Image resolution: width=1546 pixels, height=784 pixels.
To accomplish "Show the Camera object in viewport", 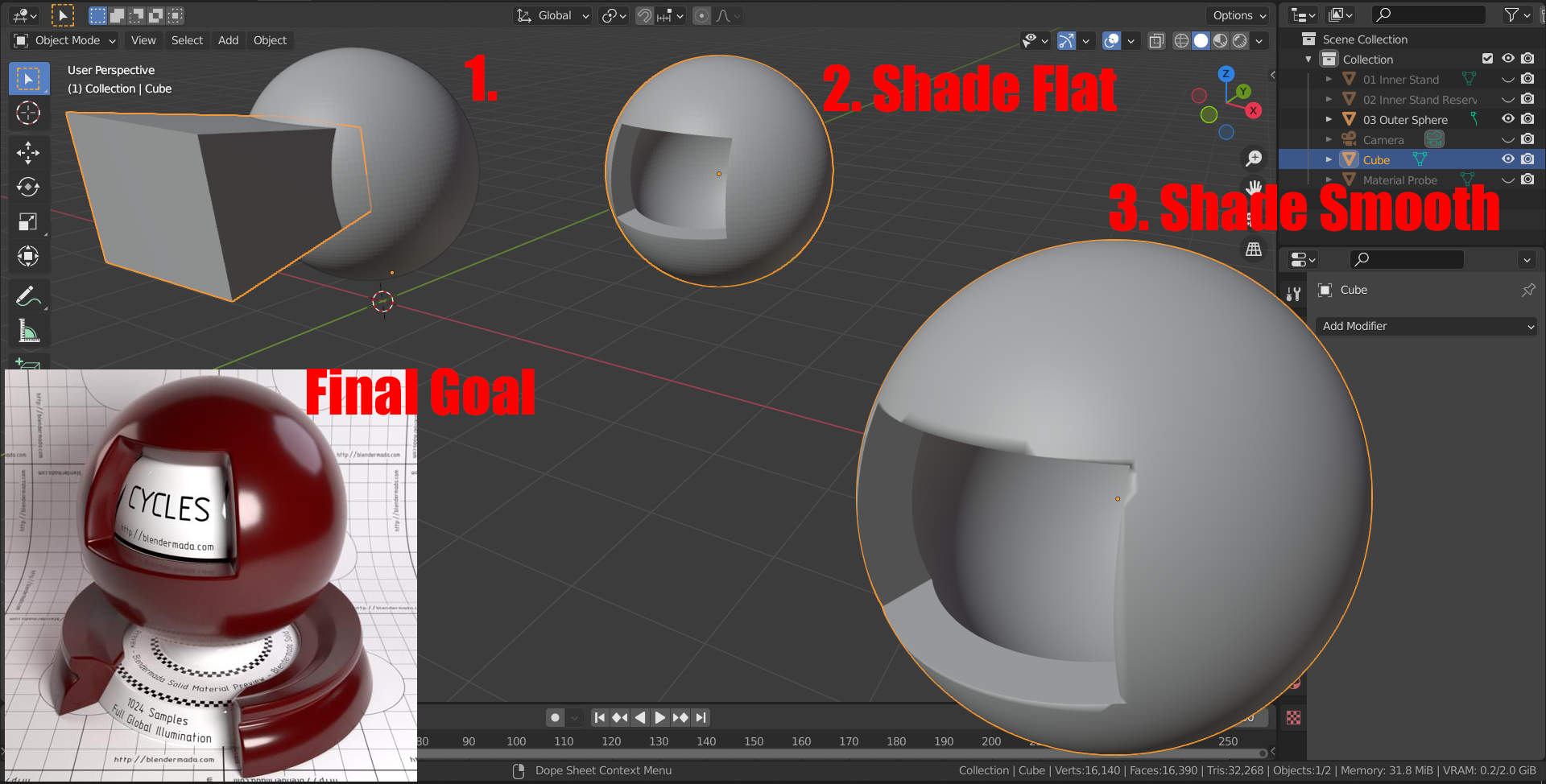I will (x=1507, y=139).
